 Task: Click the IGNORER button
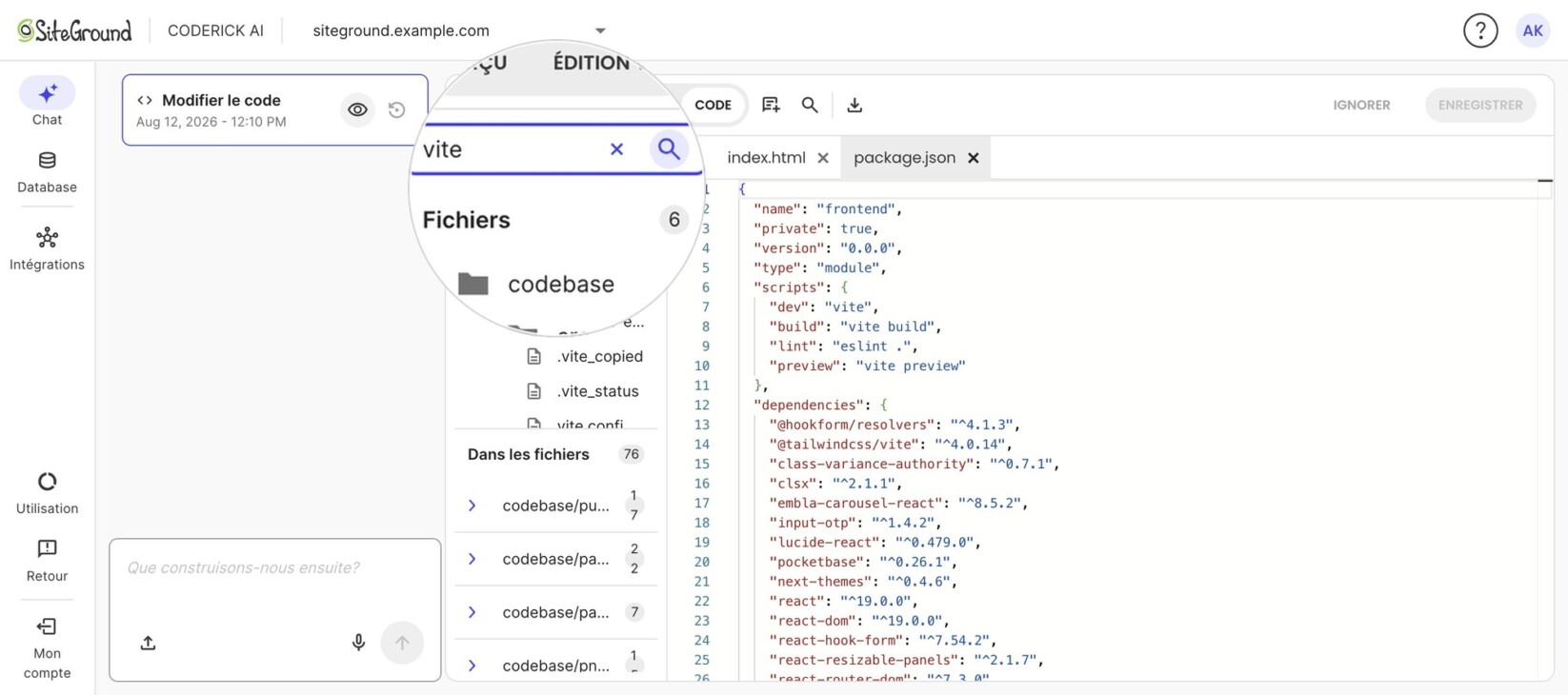tap(1361, 105)
